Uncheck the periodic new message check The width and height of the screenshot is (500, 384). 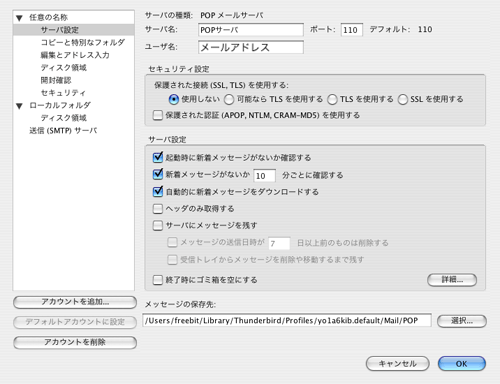tap(158, 174)
